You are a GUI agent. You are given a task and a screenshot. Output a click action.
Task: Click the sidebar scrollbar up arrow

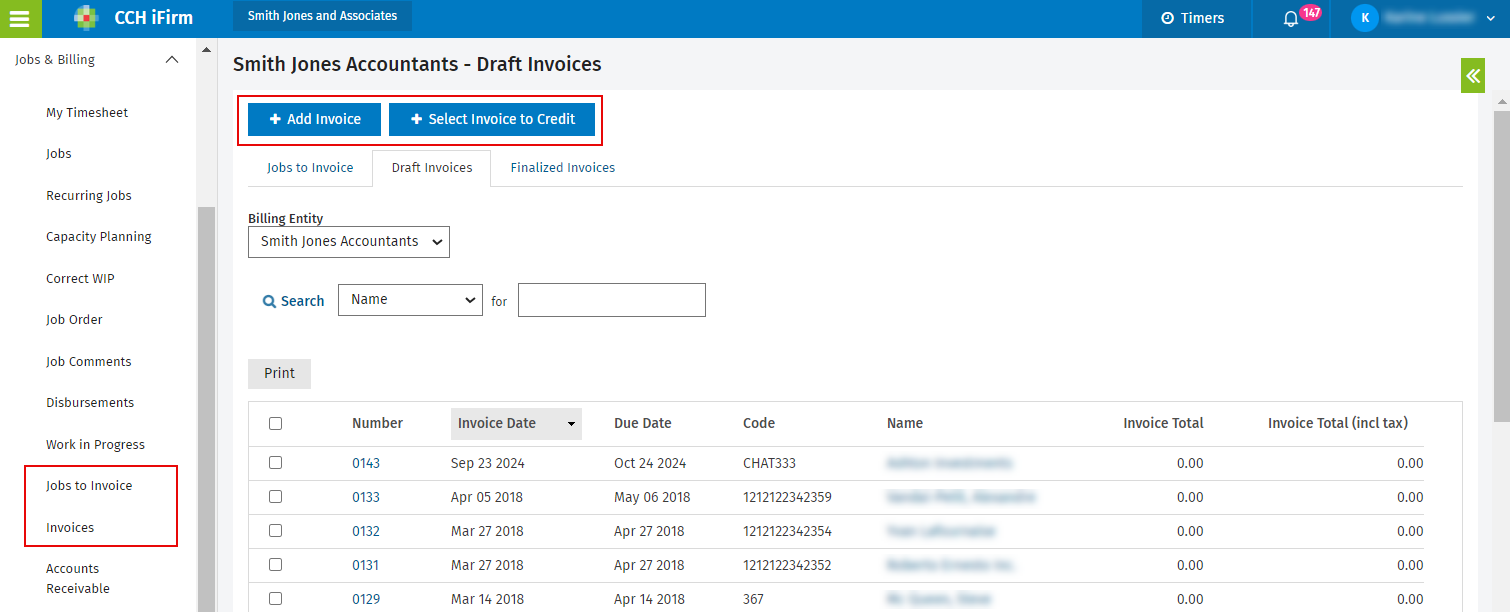coord(206,49)
